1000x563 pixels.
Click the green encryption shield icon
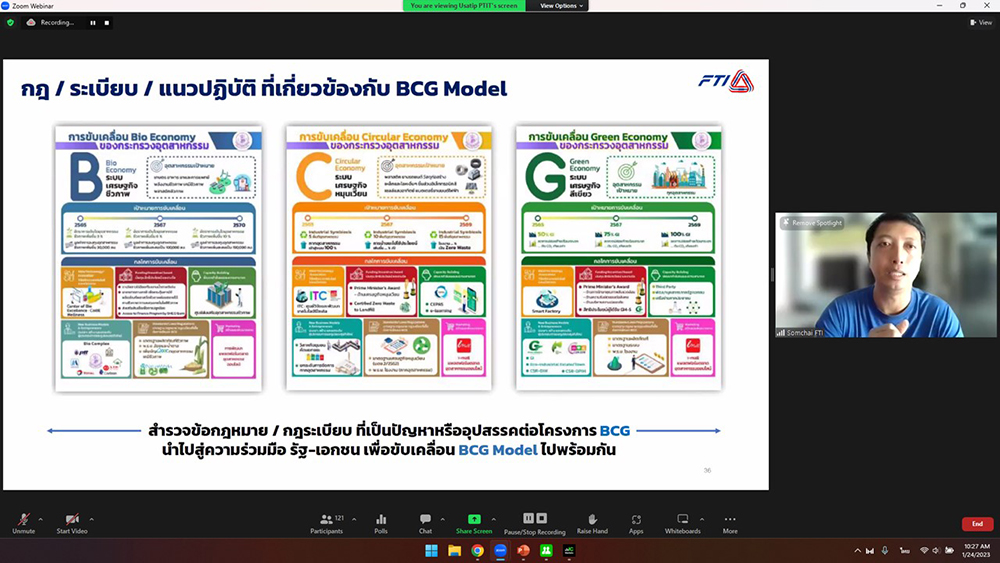coord(11,22)
